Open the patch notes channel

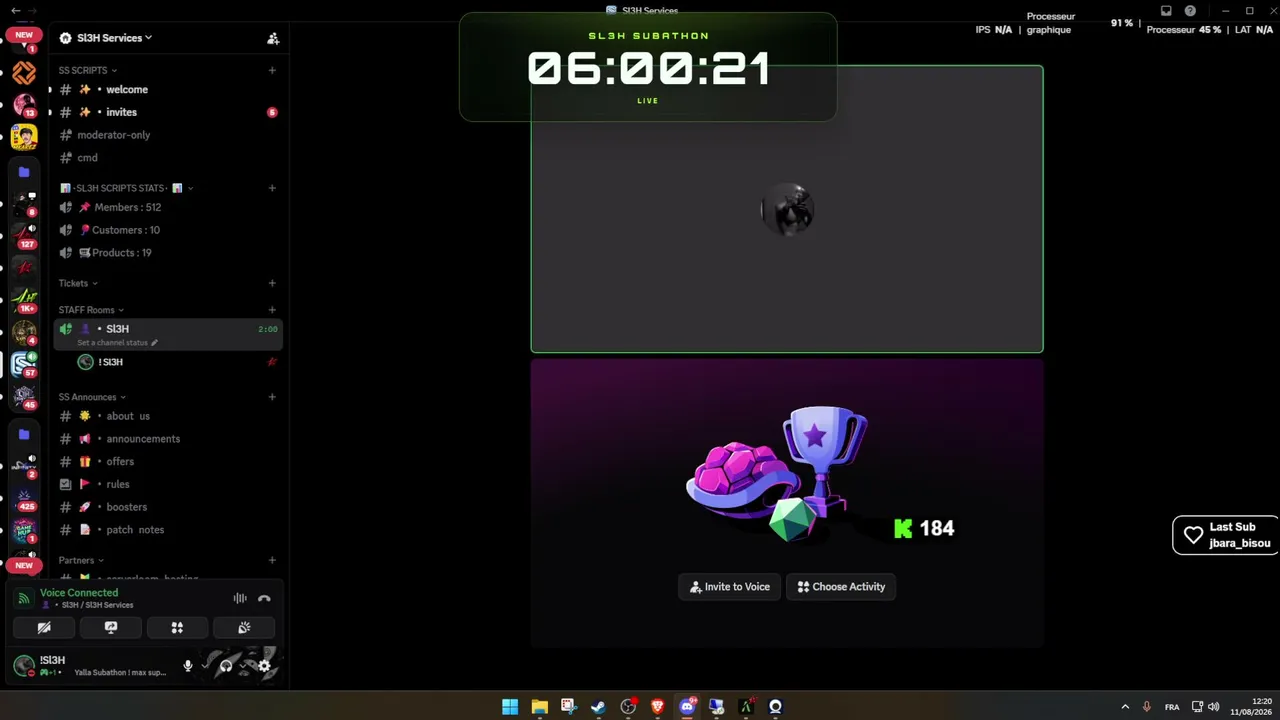[x=168, y=530]
